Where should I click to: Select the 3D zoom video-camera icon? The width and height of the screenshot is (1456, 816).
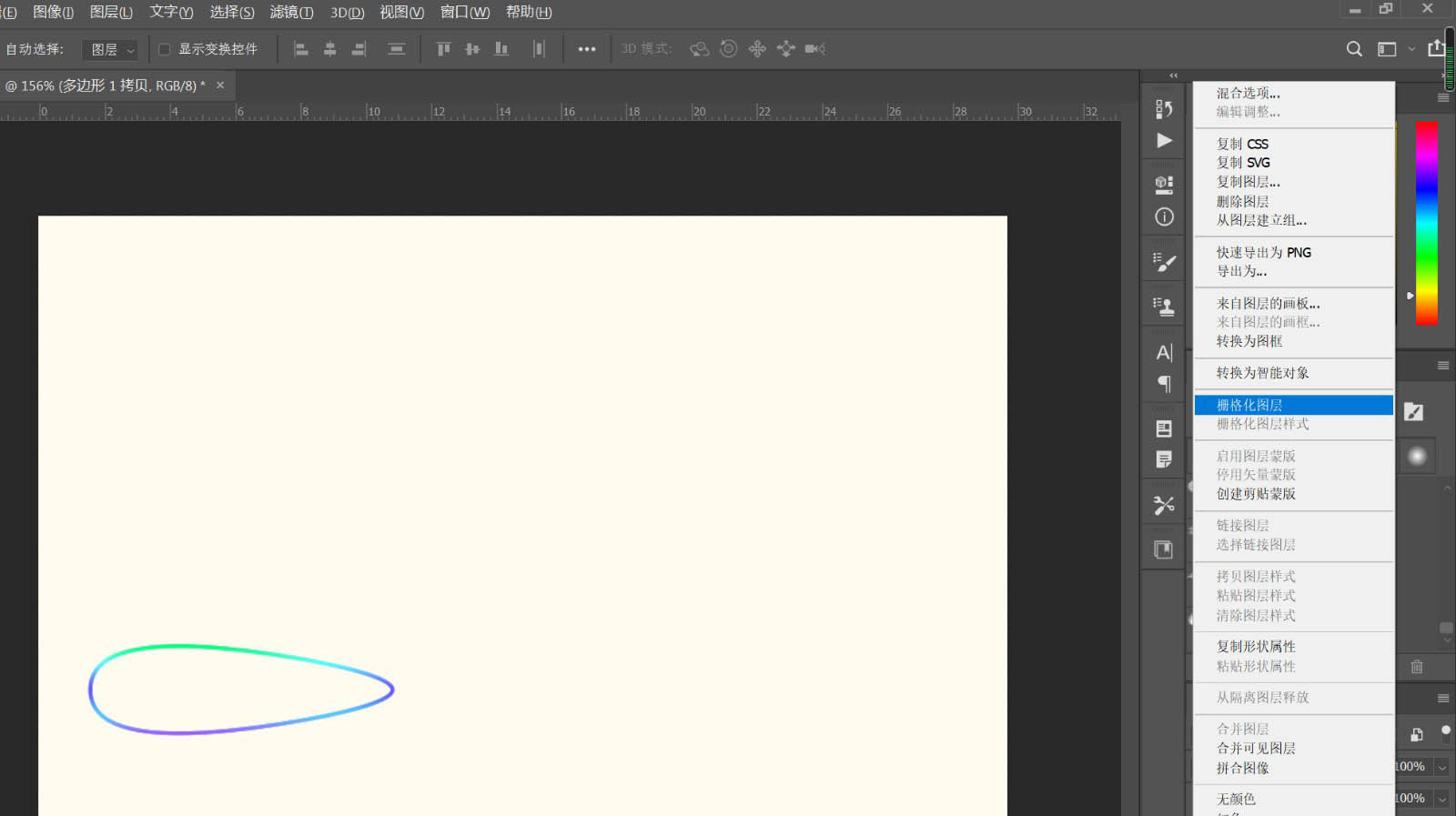coord(815,49)
